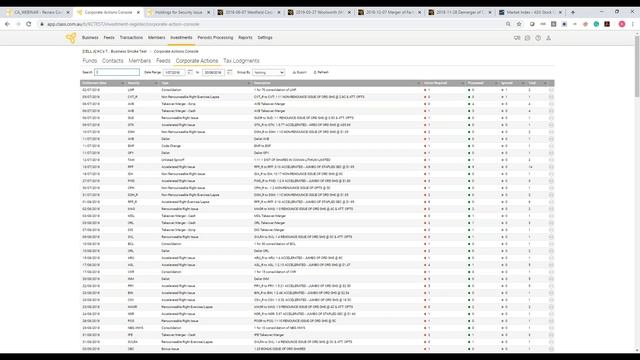Viewport: 640px width, 360px height.
Task: Close the Holdings for Security Issue tab
Action: click(209, 13)
